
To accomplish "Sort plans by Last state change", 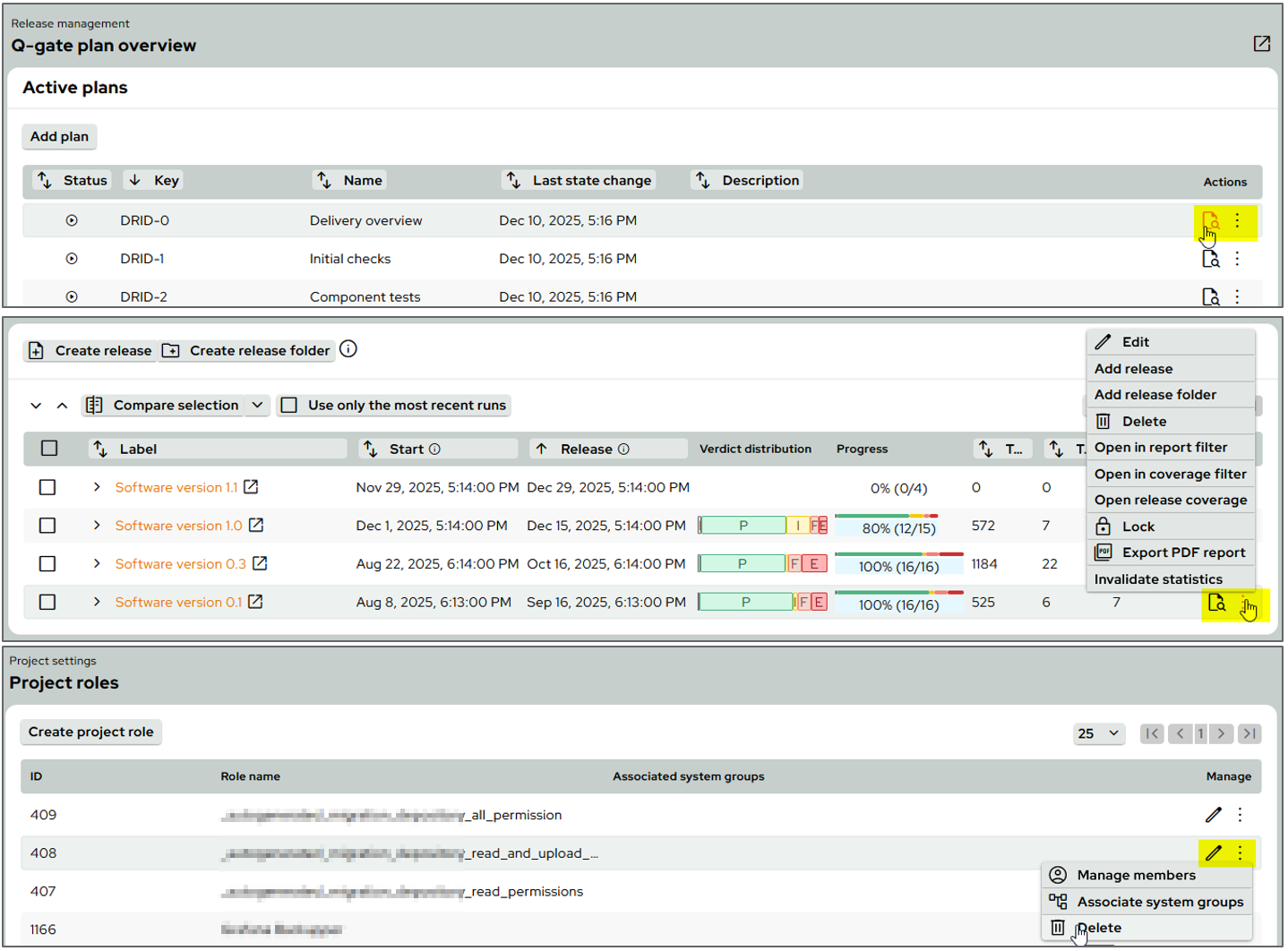I will click(x=579, y=180).
